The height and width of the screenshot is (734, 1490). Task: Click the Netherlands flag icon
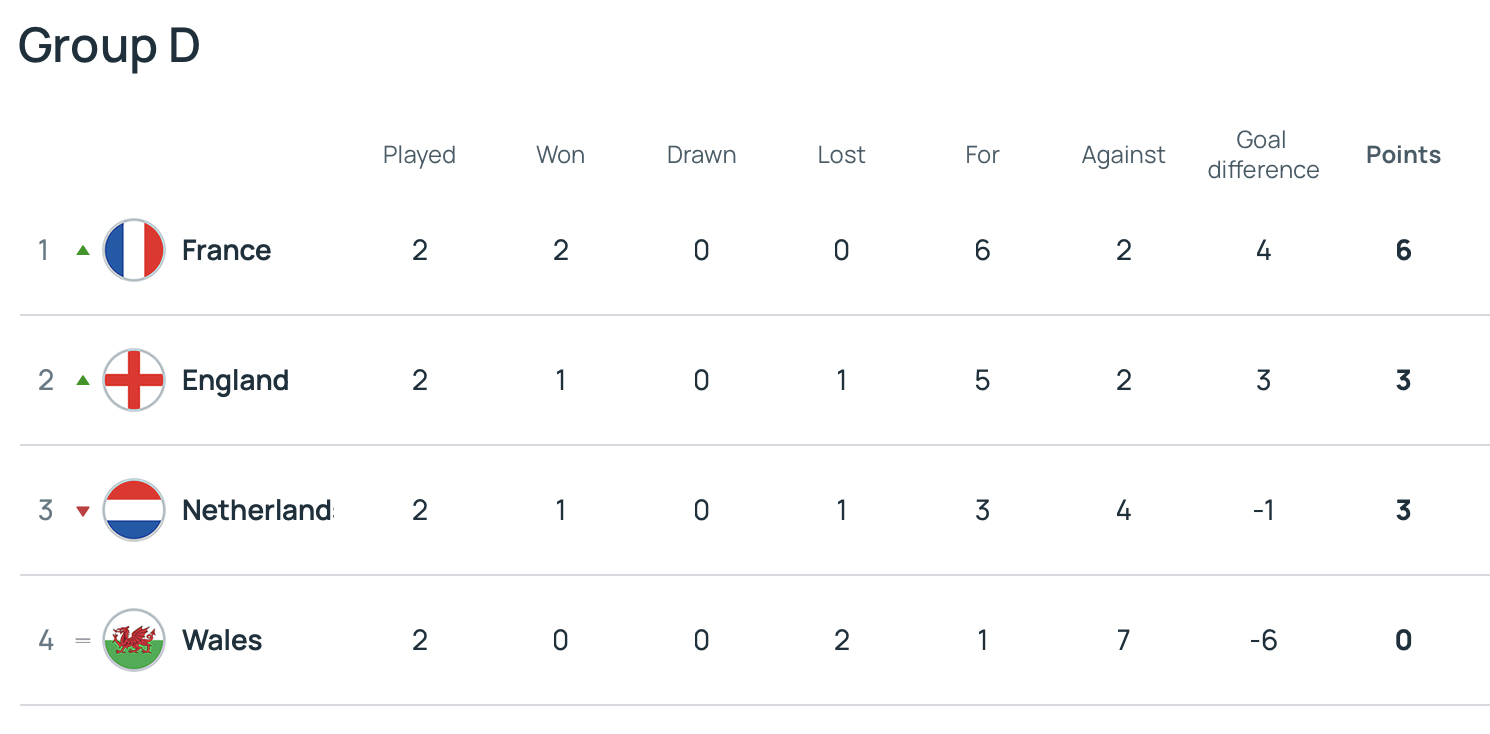134,510
